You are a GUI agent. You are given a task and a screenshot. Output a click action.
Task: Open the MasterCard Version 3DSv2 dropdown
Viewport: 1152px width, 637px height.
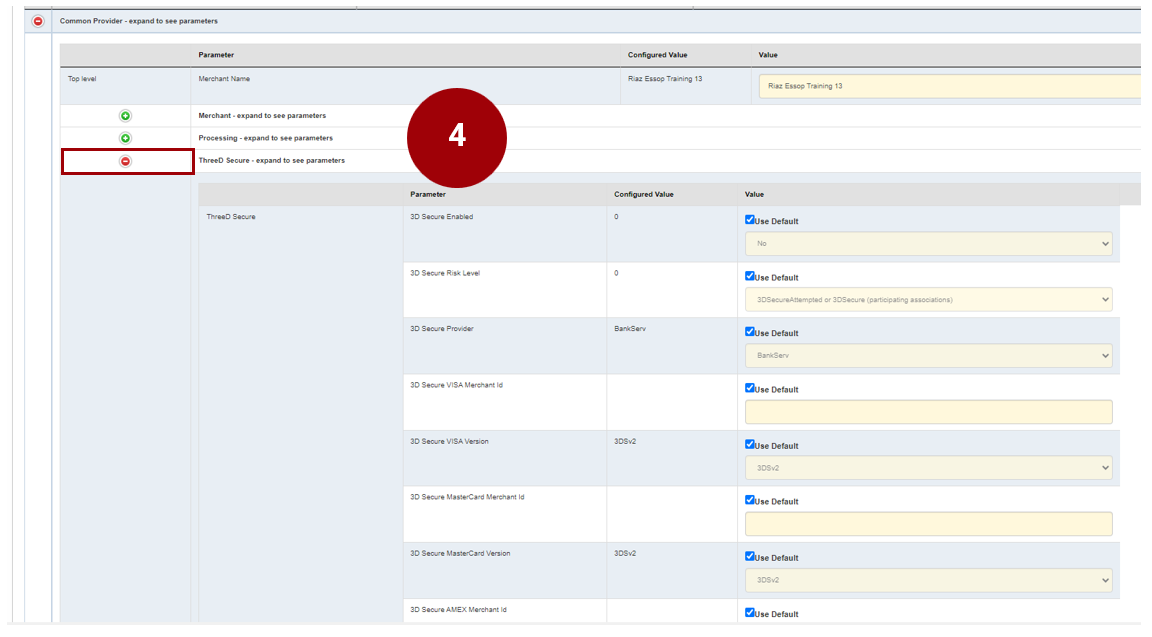pyautogui.click(x=929, y=580)
